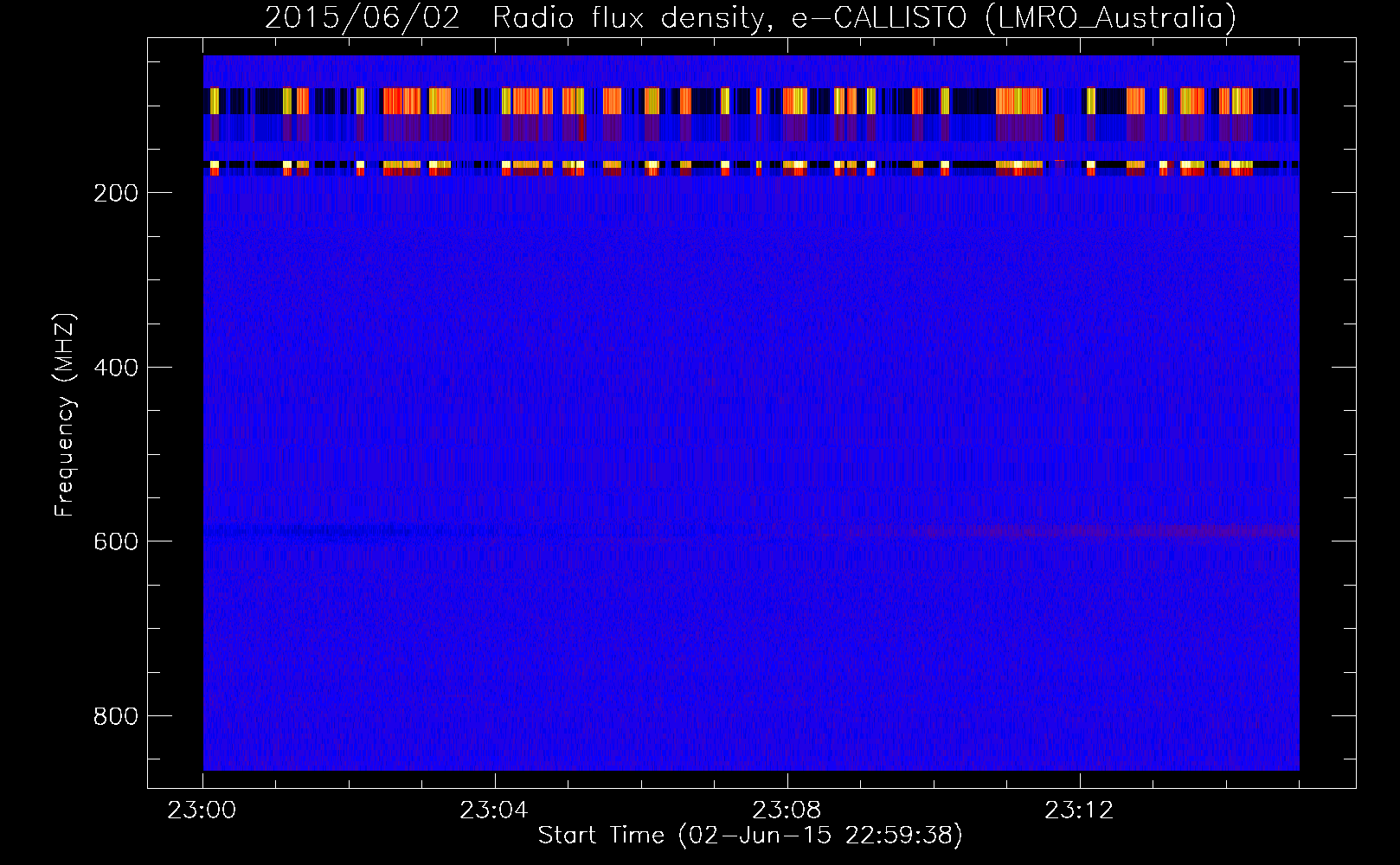The width and height of the screenshot is (1400, 865).
Task: Click the '800' frequency tick label
Action: point(118,715)
